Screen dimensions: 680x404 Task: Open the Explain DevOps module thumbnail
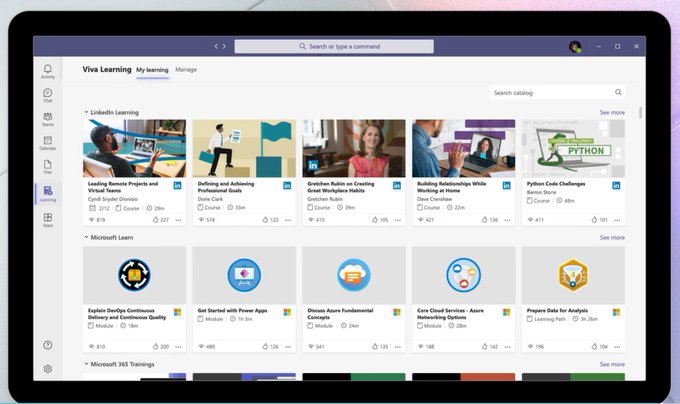[134, 275]
